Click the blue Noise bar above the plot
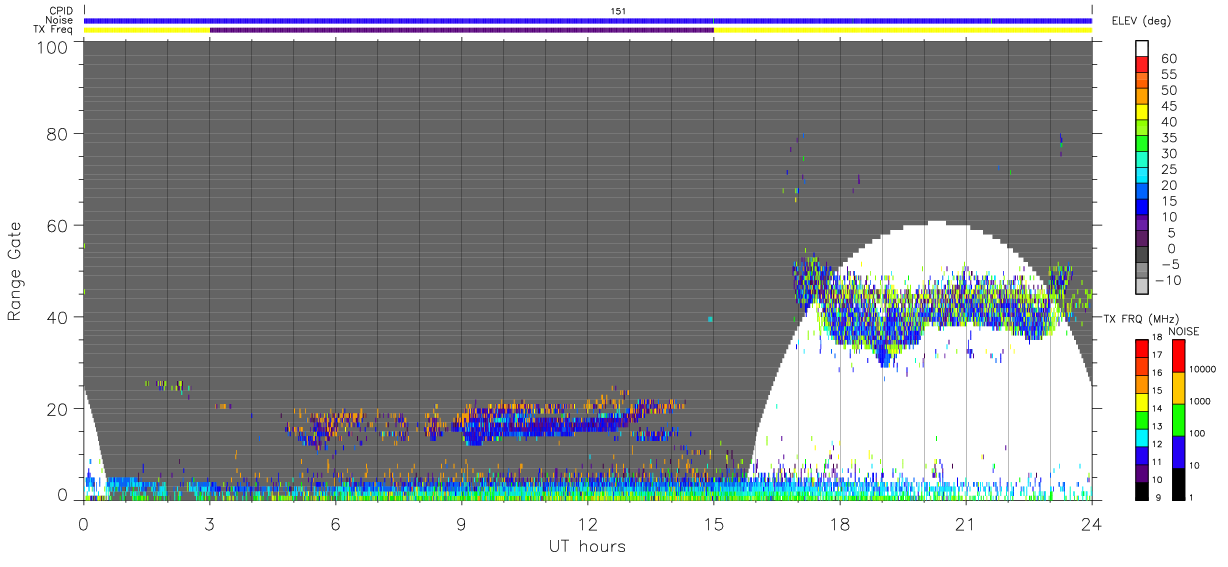1228x567 pixels. (587, 20)
